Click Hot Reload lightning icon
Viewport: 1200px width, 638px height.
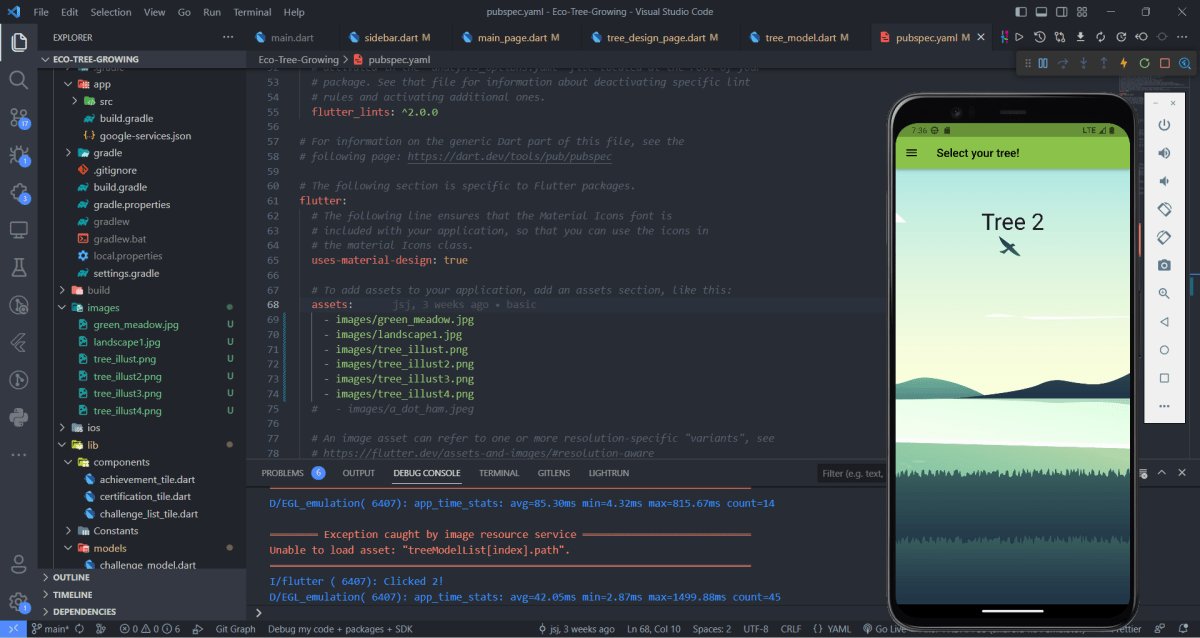click(1124, 63)
